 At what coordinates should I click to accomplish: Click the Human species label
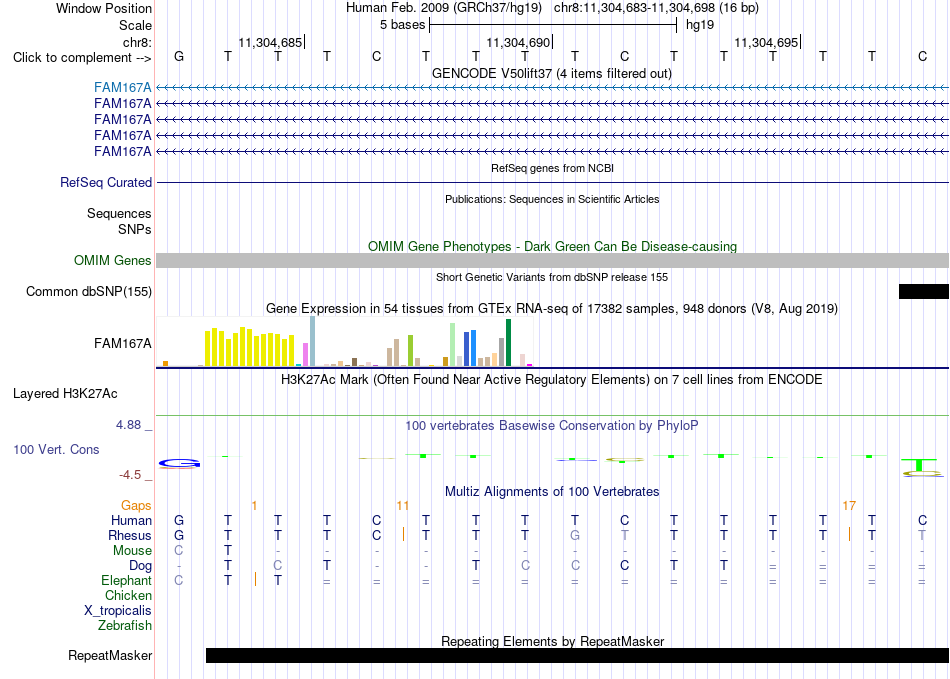click(131, 520)
